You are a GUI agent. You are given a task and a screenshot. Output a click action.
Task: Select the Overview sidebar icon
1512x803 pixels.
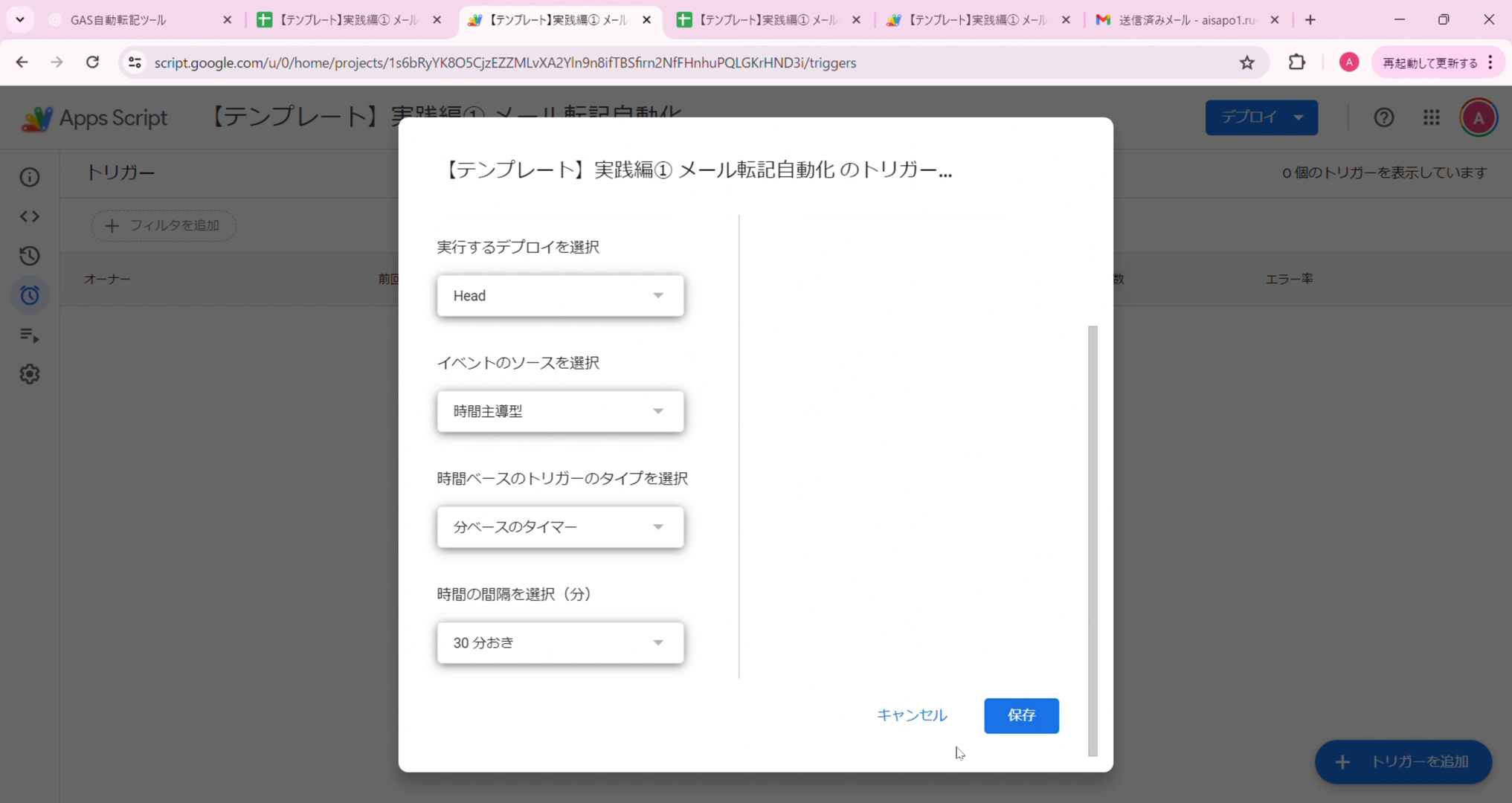[x=28, y=176]
